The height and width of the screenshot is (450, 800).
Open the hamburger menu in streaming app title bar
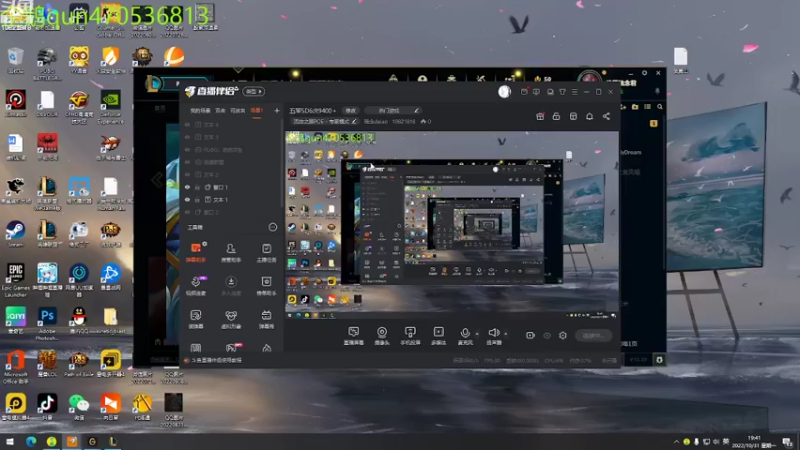(x=574, y=92)
